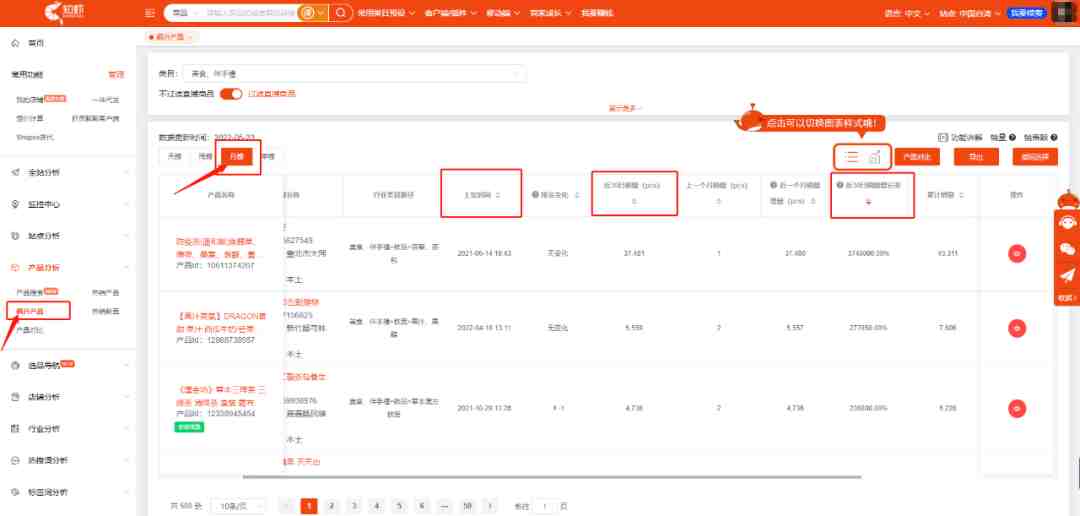Toggle the 不过滤直播商品 switch

(x=231, y=94)
